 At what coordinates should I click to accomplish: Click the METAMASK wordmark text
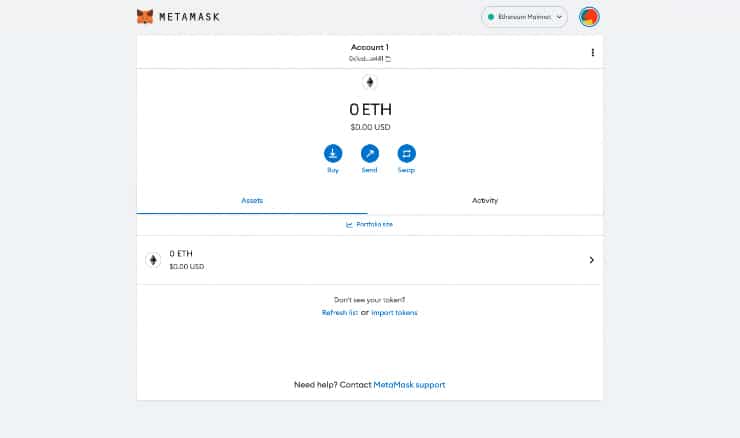[x=189, y=17]
